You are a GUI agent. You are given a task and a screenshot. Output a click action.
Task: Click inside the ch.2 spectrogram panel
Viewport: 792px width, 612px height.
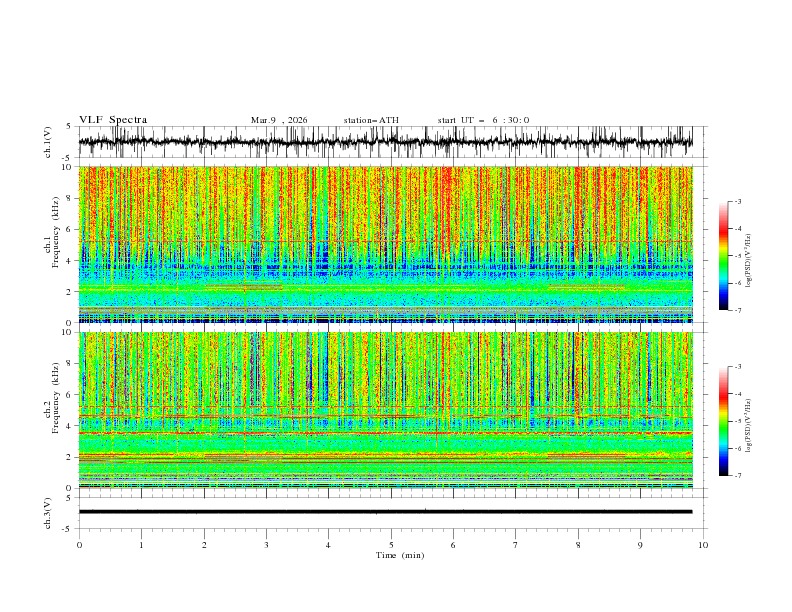click(385, 410)
